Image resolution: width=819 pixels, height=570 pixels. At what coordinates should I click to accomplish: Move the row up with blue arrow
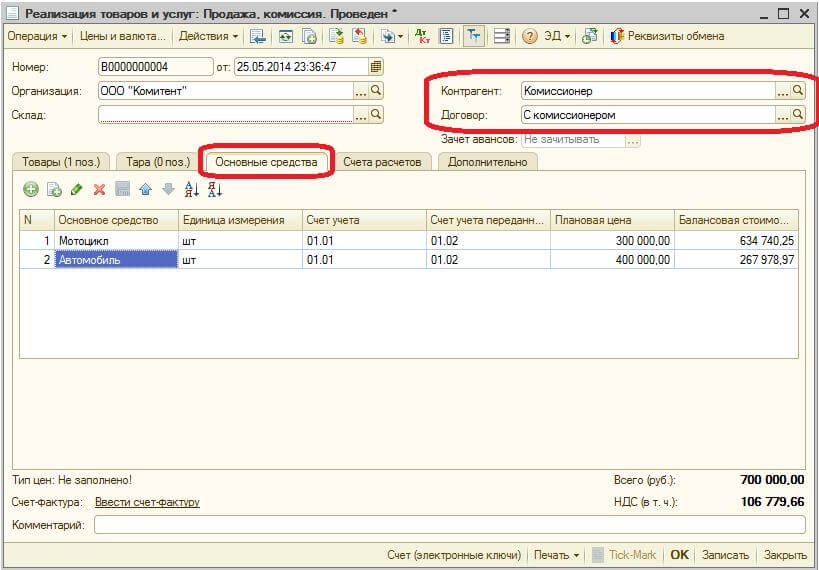145,189
